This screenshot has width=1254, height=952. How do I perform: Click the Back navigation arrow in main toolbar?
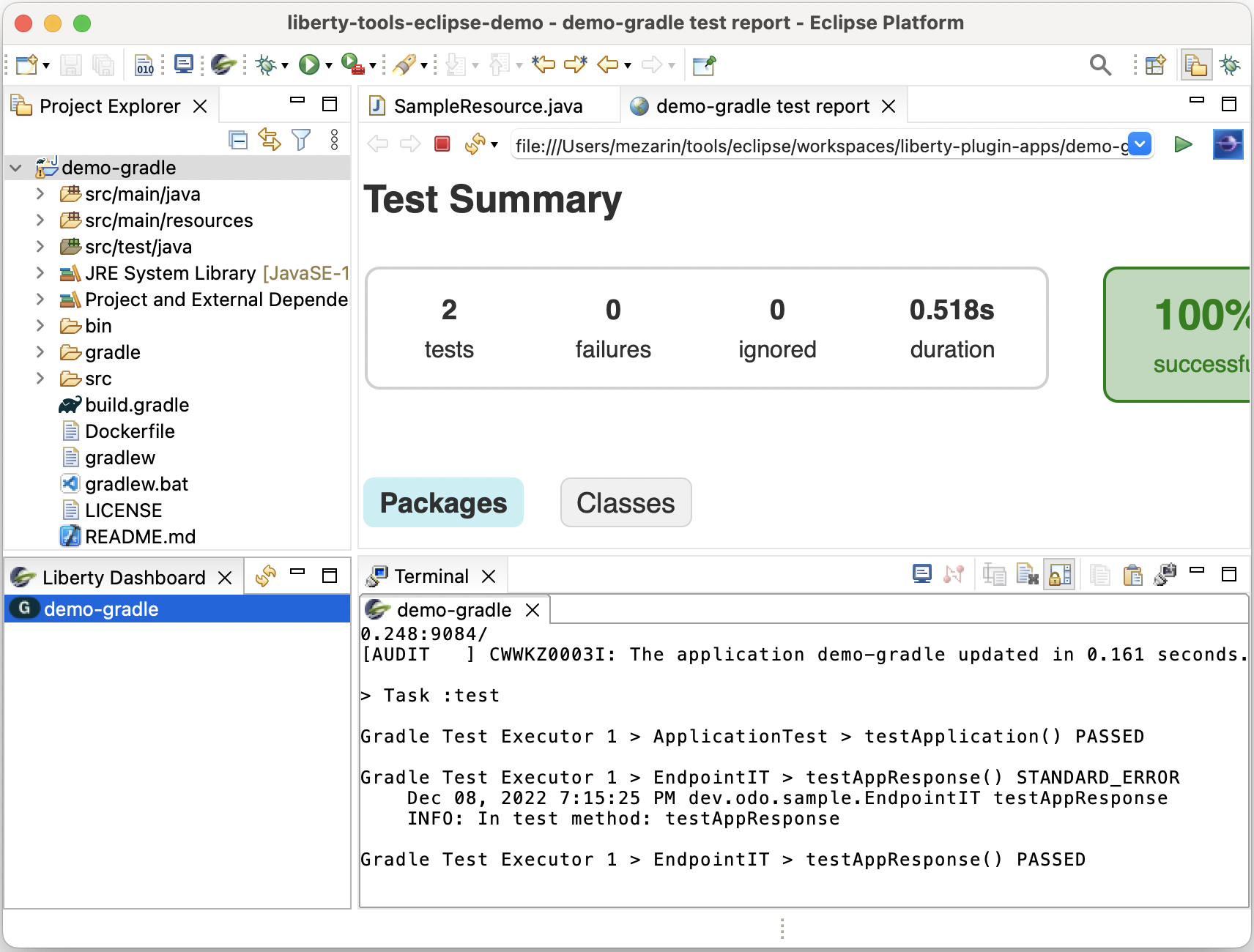[608, 64]
